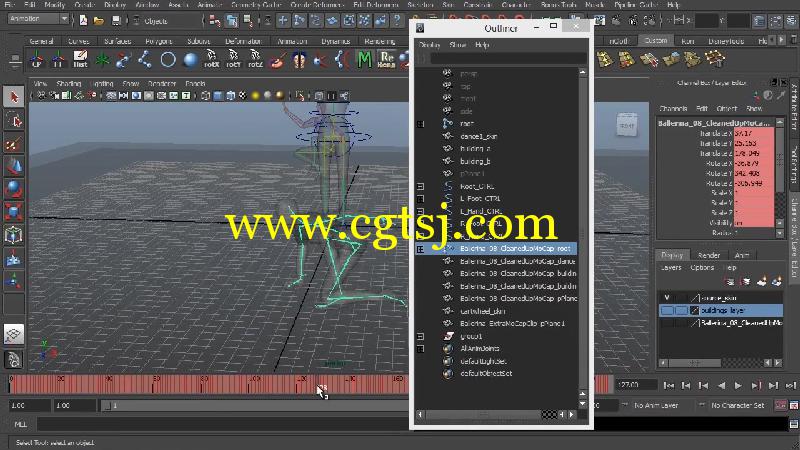Expand the root joint in Outliner
This screenshot has height=450, width=800.
420,124
